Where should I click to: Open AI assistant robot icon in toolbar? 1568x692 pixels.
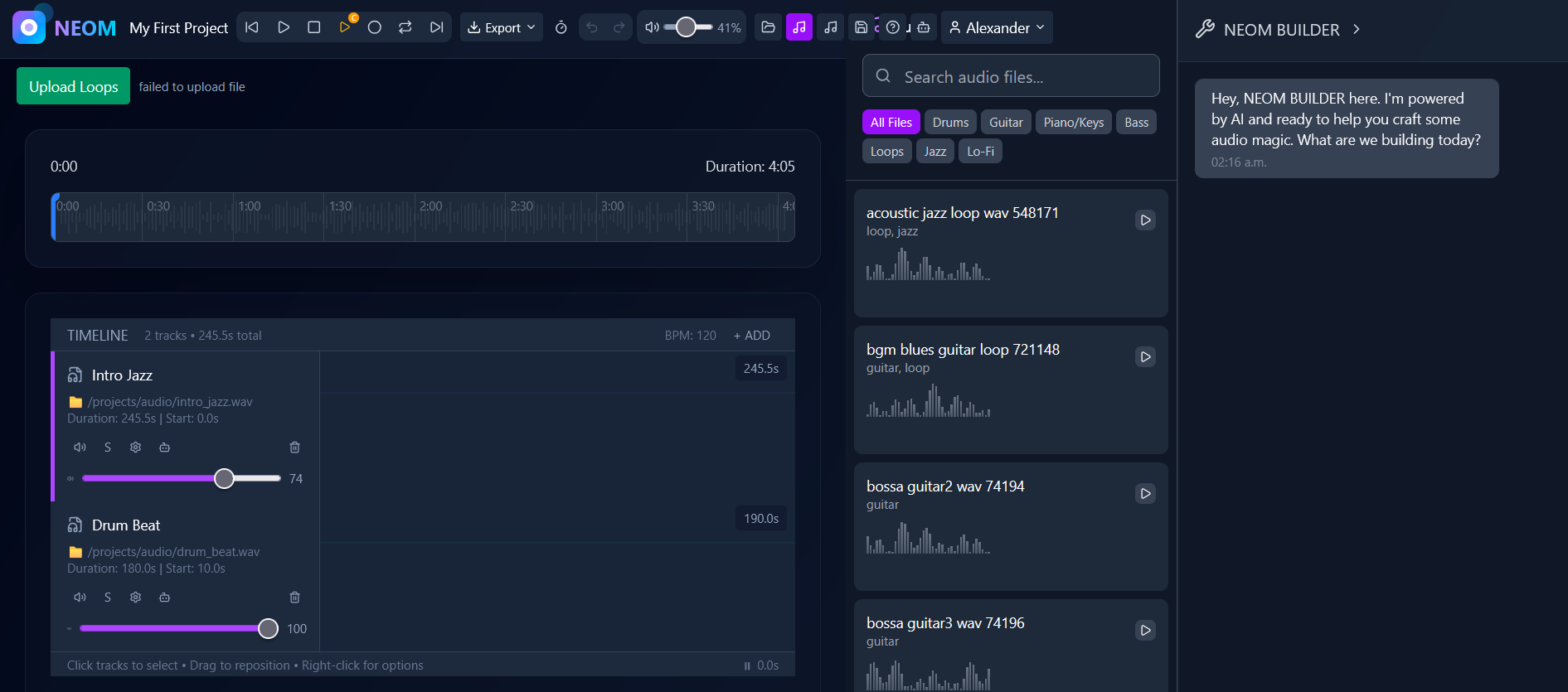tap(924, 27)
